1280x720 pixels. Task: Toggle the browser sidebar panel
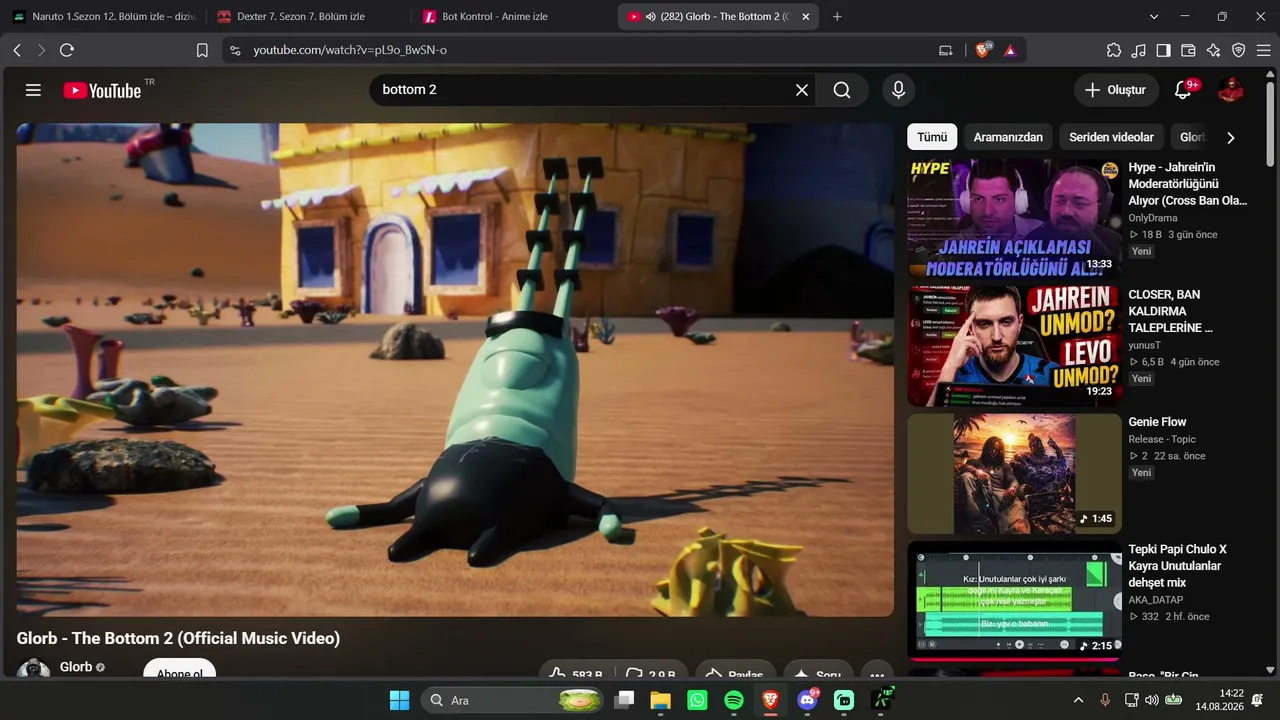tap(1164, 50)
